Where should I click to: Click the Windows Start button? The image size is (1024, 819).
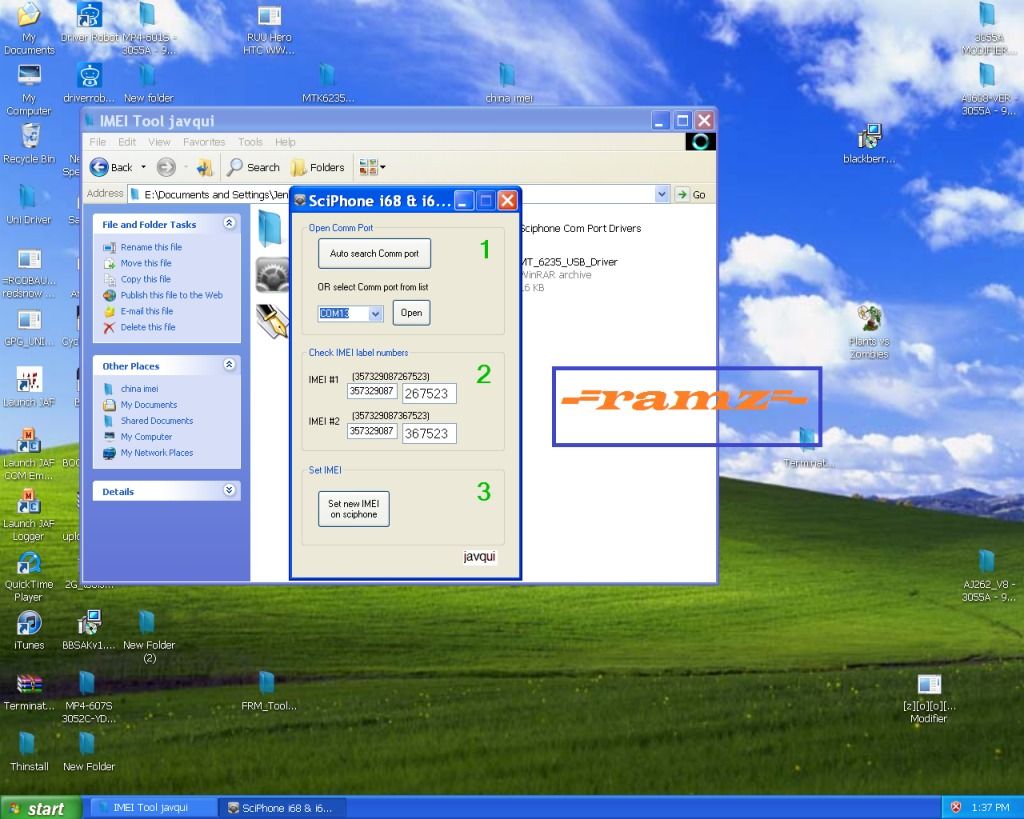(x=38, y=808)
